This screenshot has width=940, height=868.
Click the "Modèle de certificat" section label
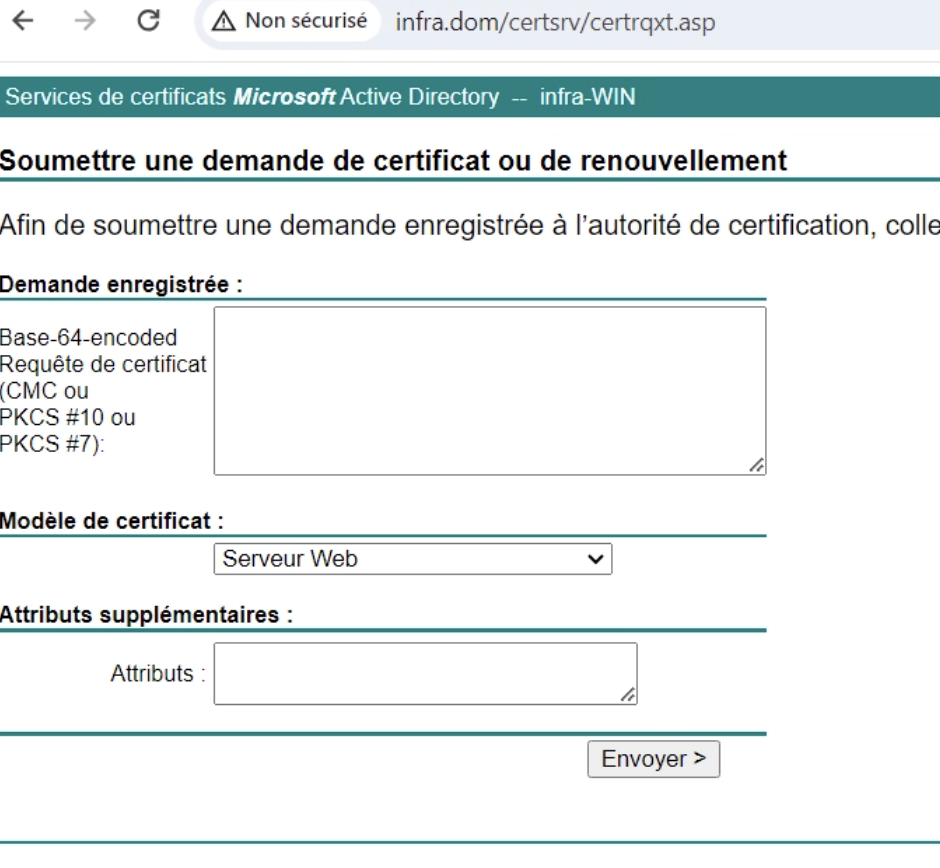coord(111,521)
